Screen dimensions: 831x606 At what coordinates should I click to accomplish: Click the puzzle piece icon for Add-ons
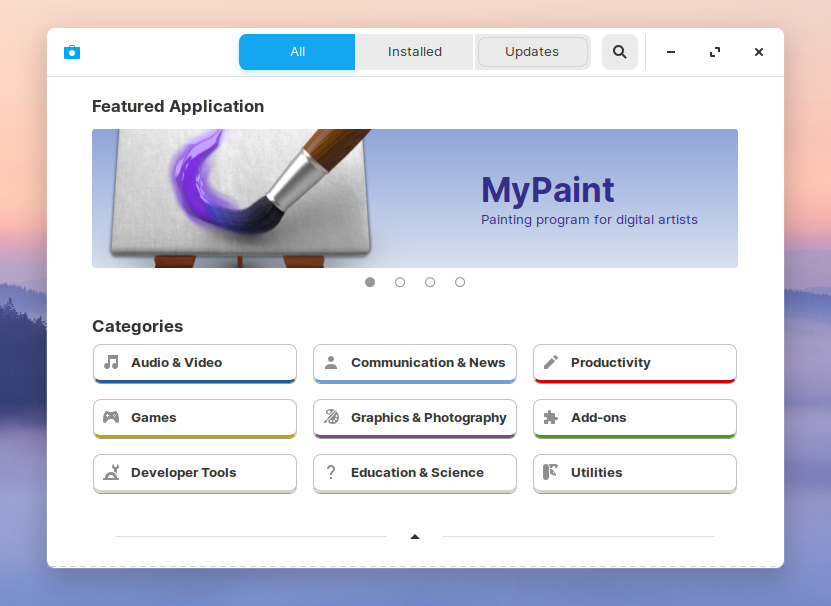pos(551,417)
